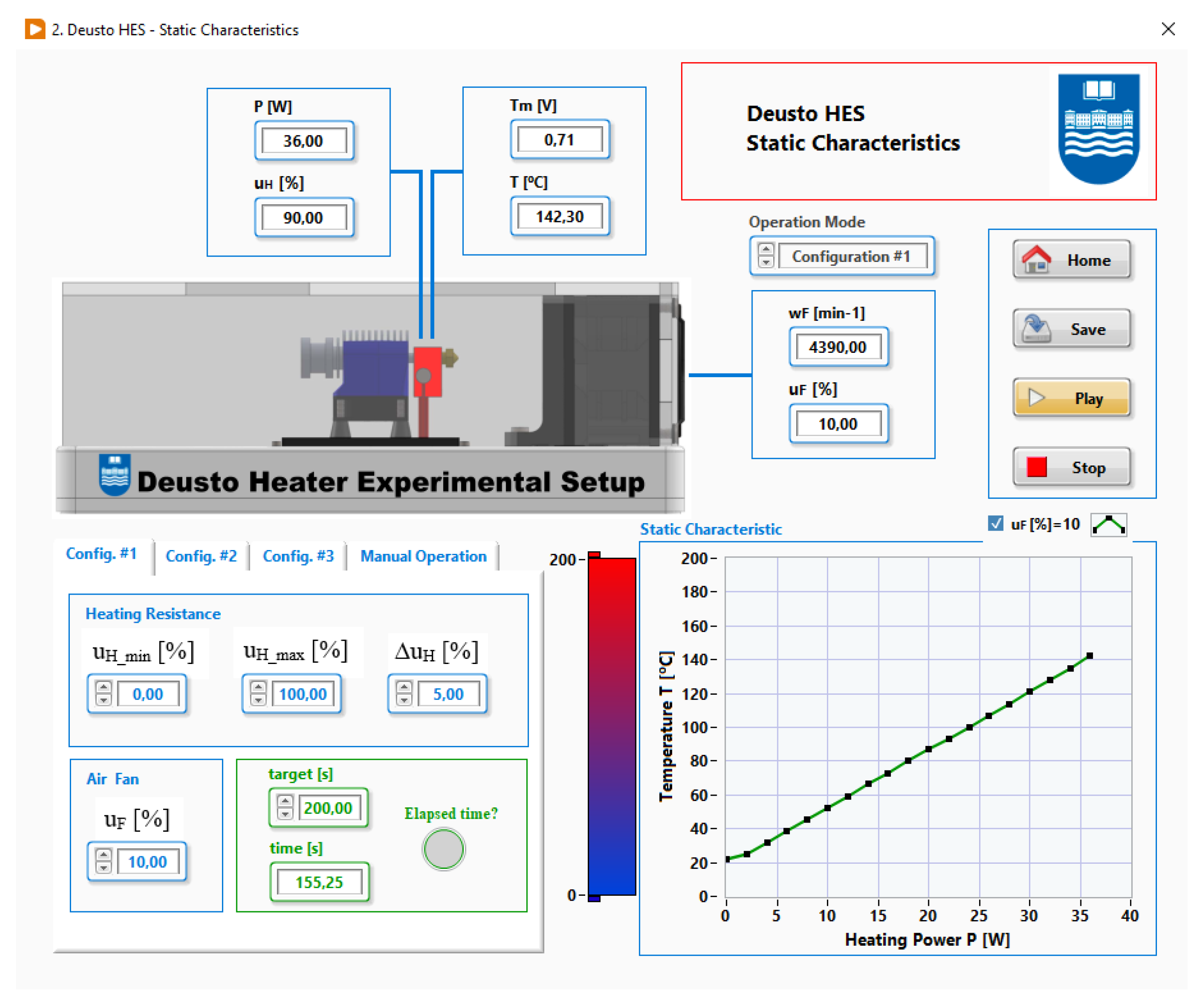Image resolution: width=1204 pixels, height=1000 pixels.
Task: Switch to the Config. #2 tab
Action: [201, 556]
